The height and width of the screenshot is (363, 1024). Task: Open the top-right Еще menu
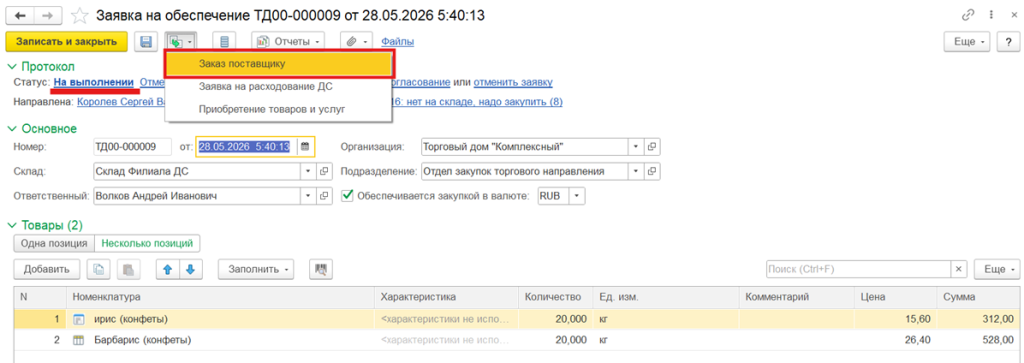[968, 42]
